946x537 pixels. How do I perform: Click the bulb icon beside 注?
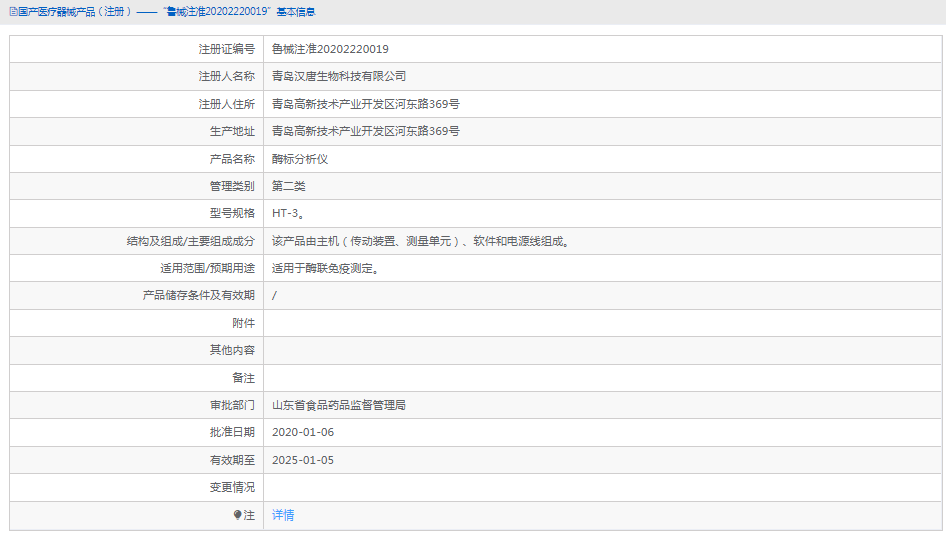(x=237, y=515)
